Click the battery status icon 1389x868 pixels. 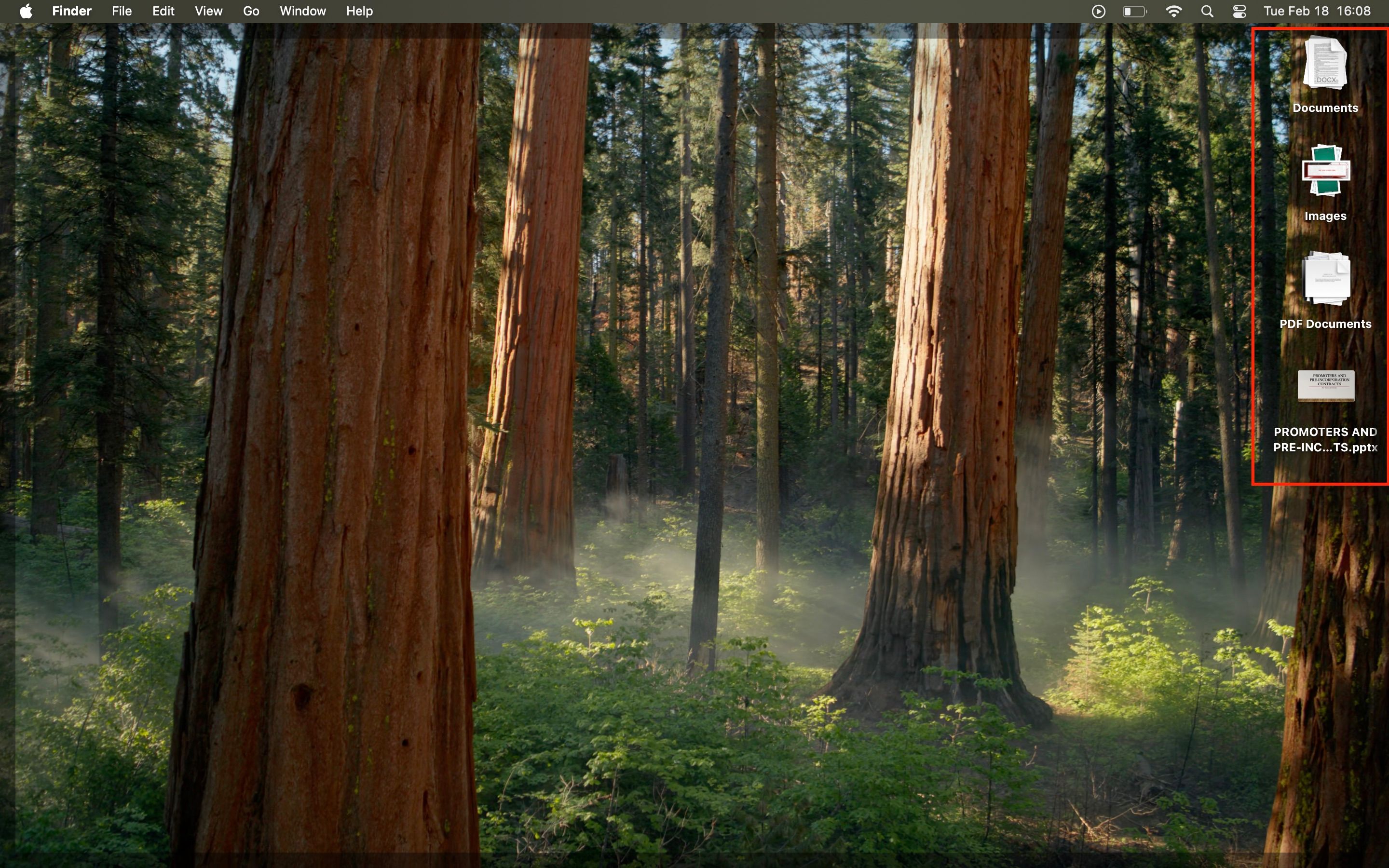pyautogui.click(x=1133, y=10)
